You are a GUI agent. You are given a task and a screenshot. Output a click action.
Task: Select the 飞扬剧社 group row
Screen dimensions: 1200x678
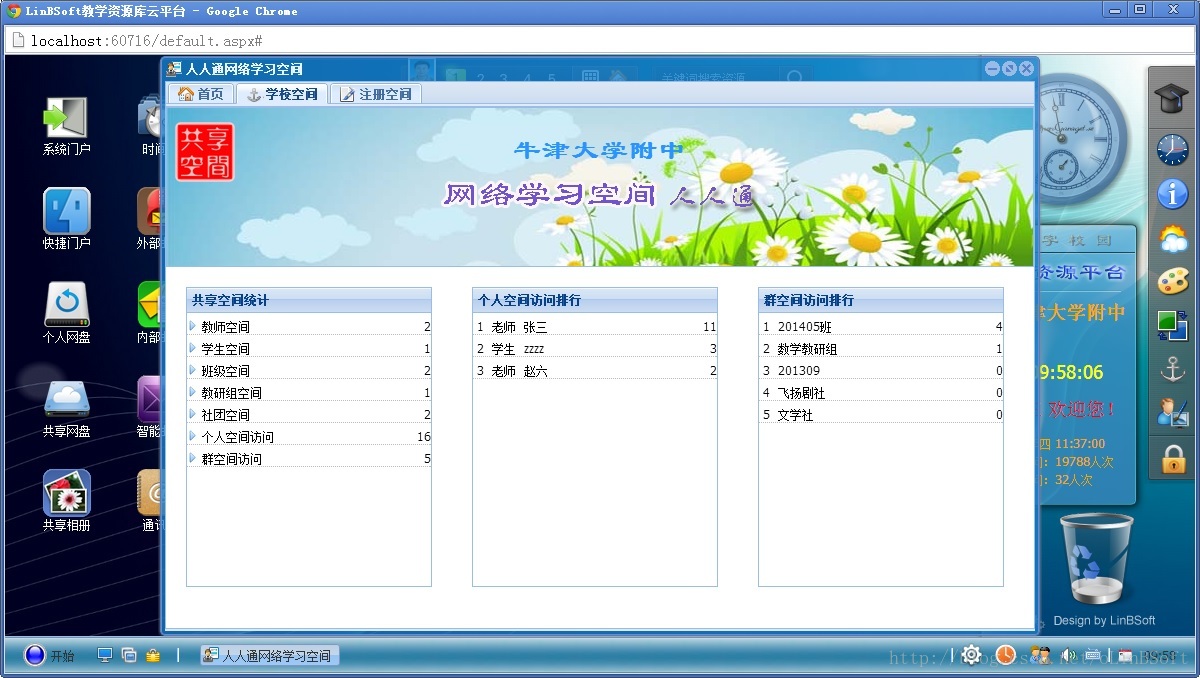[881, 393]
